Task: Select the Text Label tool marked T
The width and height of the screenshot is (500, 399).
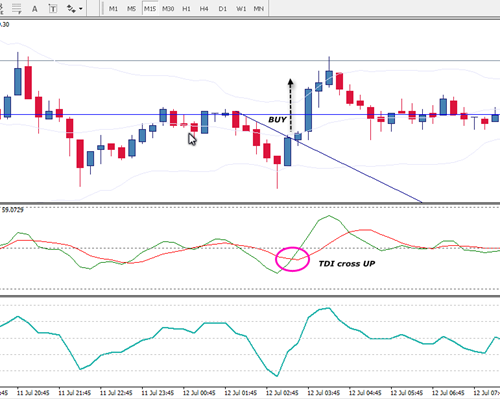Action: (x=53, y=9)
